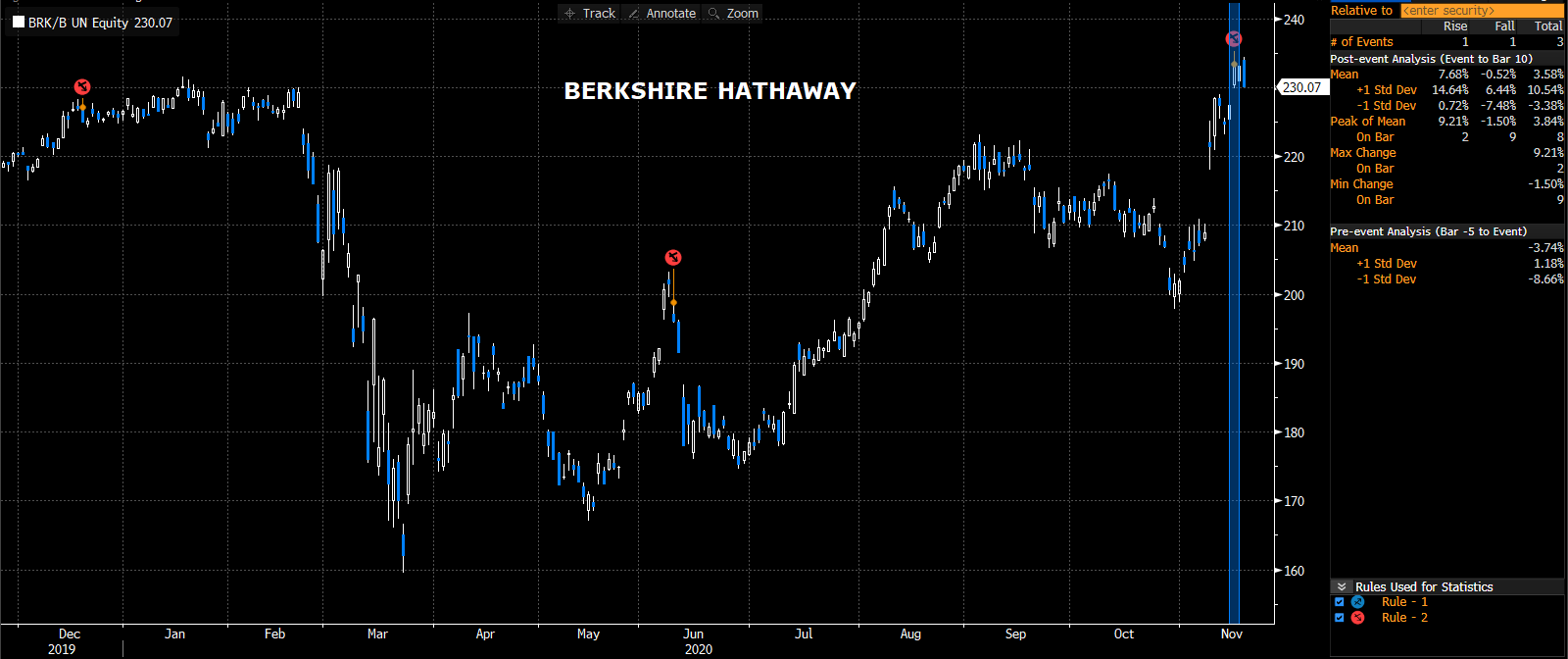The height and width of the screenshot is (659, 1568).
Task: Click the Max Change label
Action: point(1362,153)
